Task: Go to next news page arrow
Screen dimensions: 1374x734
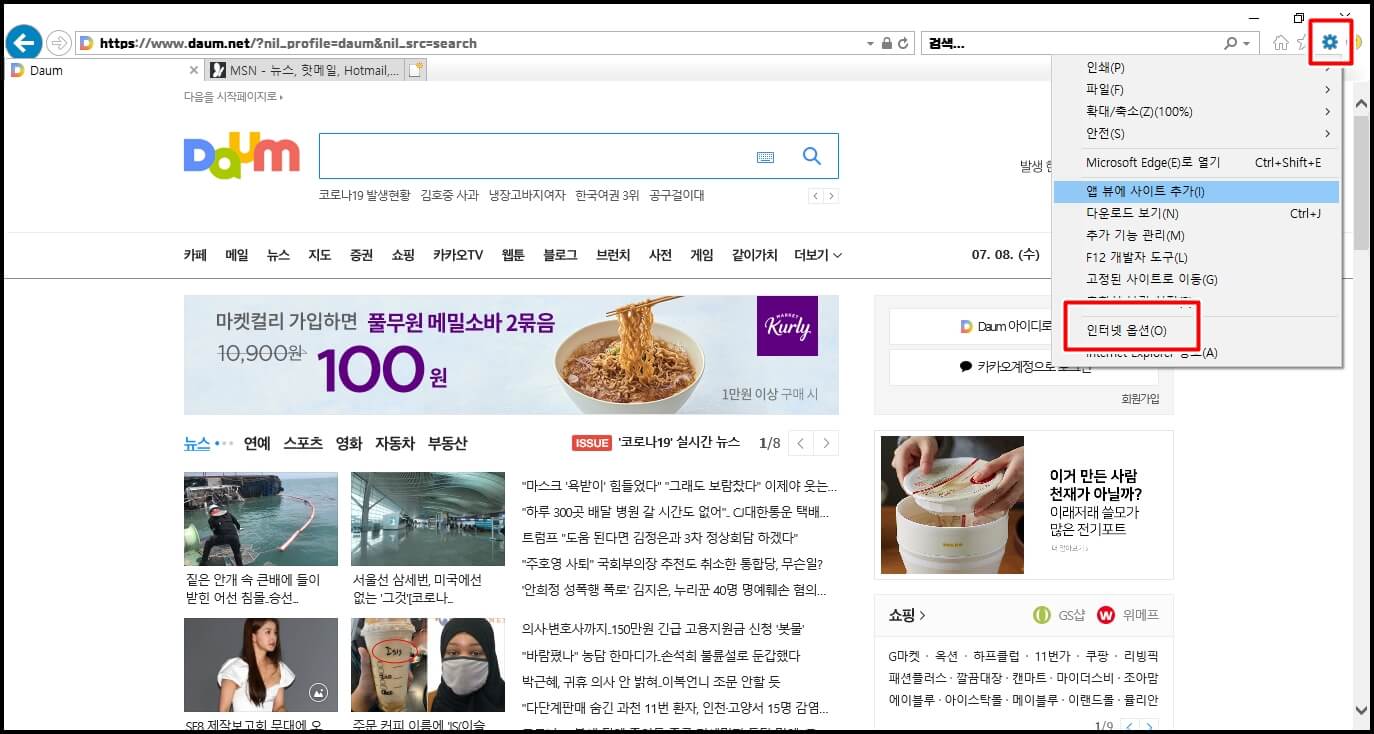Action: point(826,443)
